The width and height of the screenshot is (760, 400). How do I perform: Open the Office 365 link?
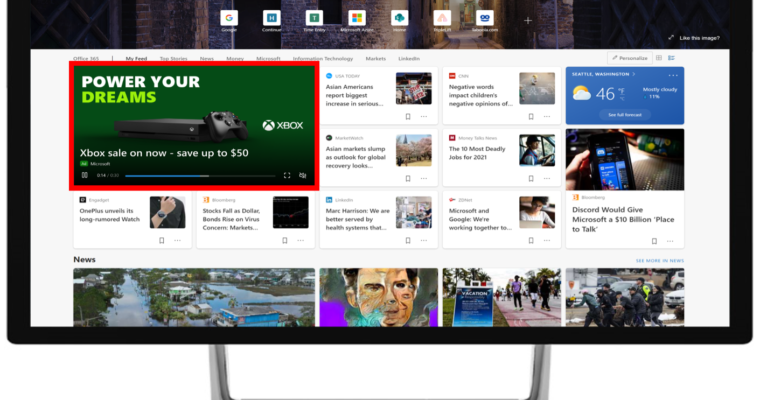pyautogui.click(x=86, y=58)
